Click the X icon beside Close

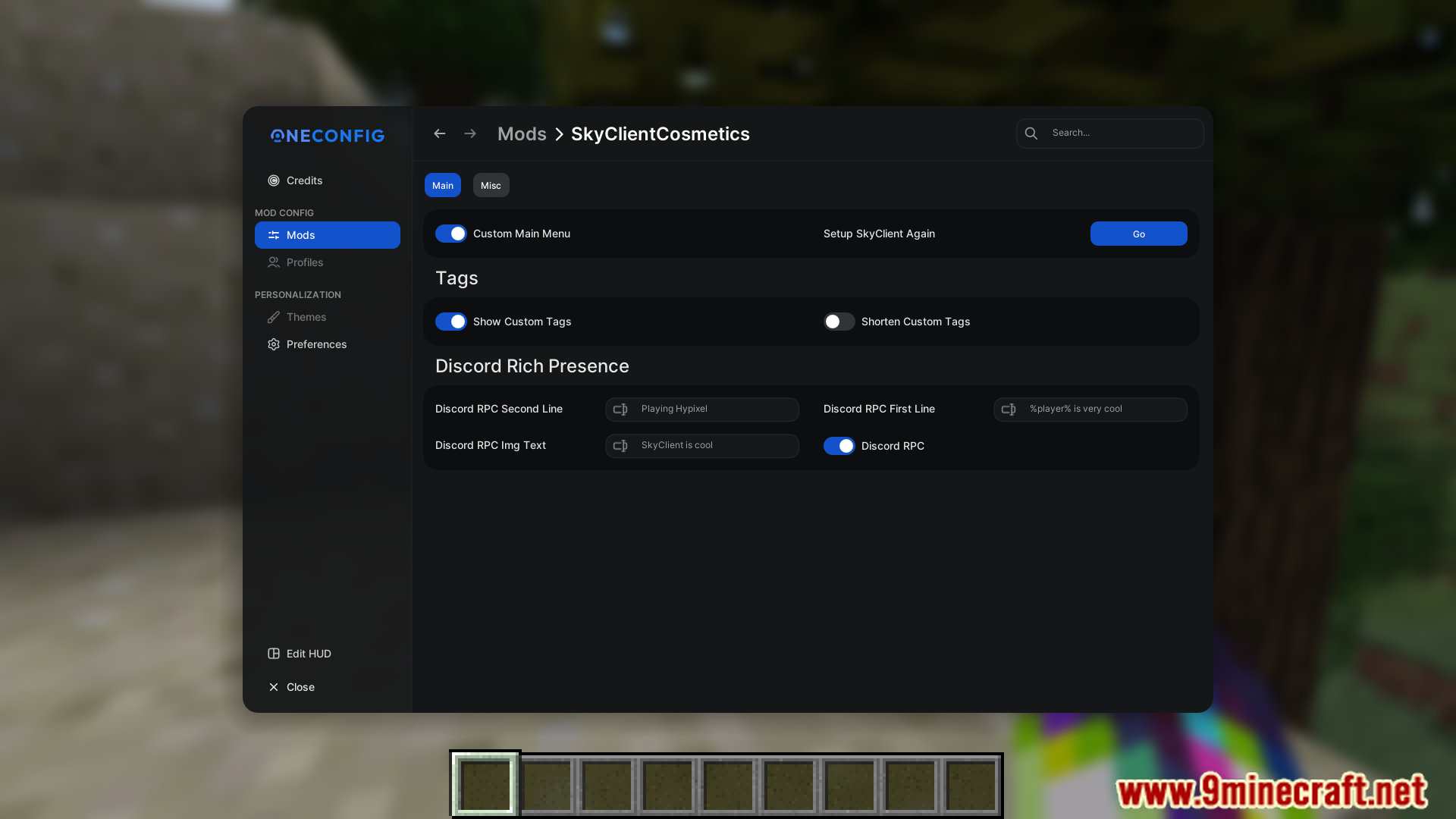[x=274, y=687]
